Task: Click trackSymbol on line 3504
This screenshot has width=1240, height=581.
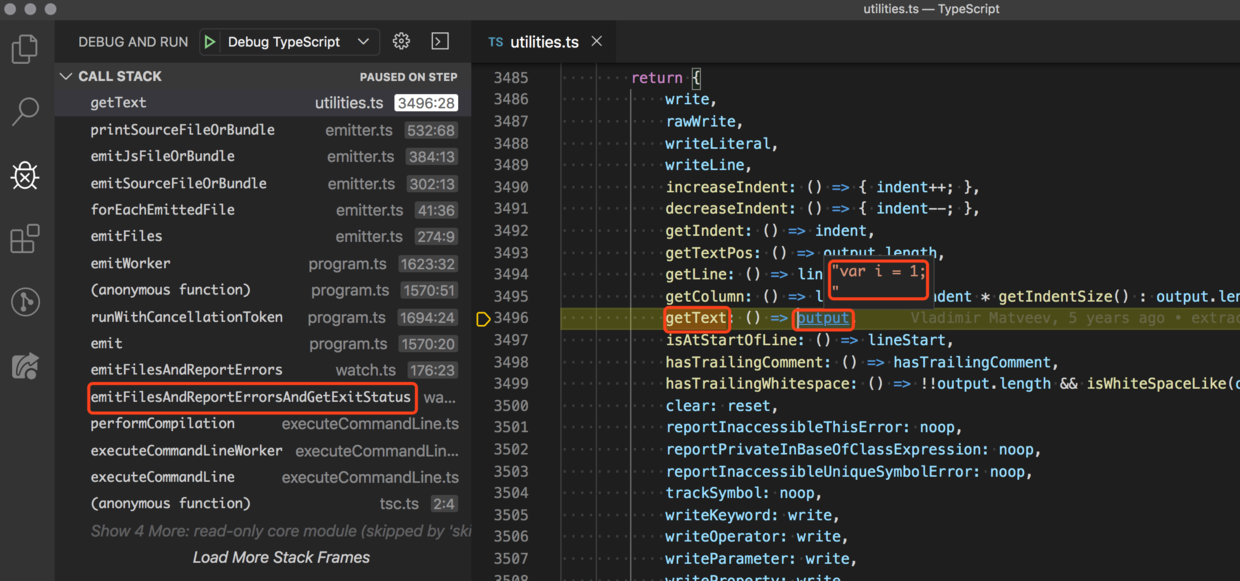Action: coord(717,493)
